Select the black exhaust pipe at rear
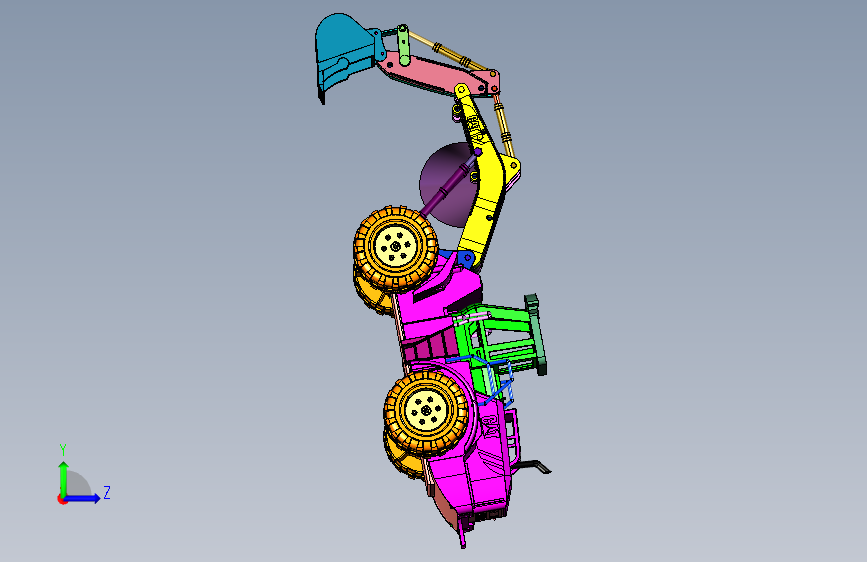The height and width of the screenshot is (562, 867). tap(532, 466)
